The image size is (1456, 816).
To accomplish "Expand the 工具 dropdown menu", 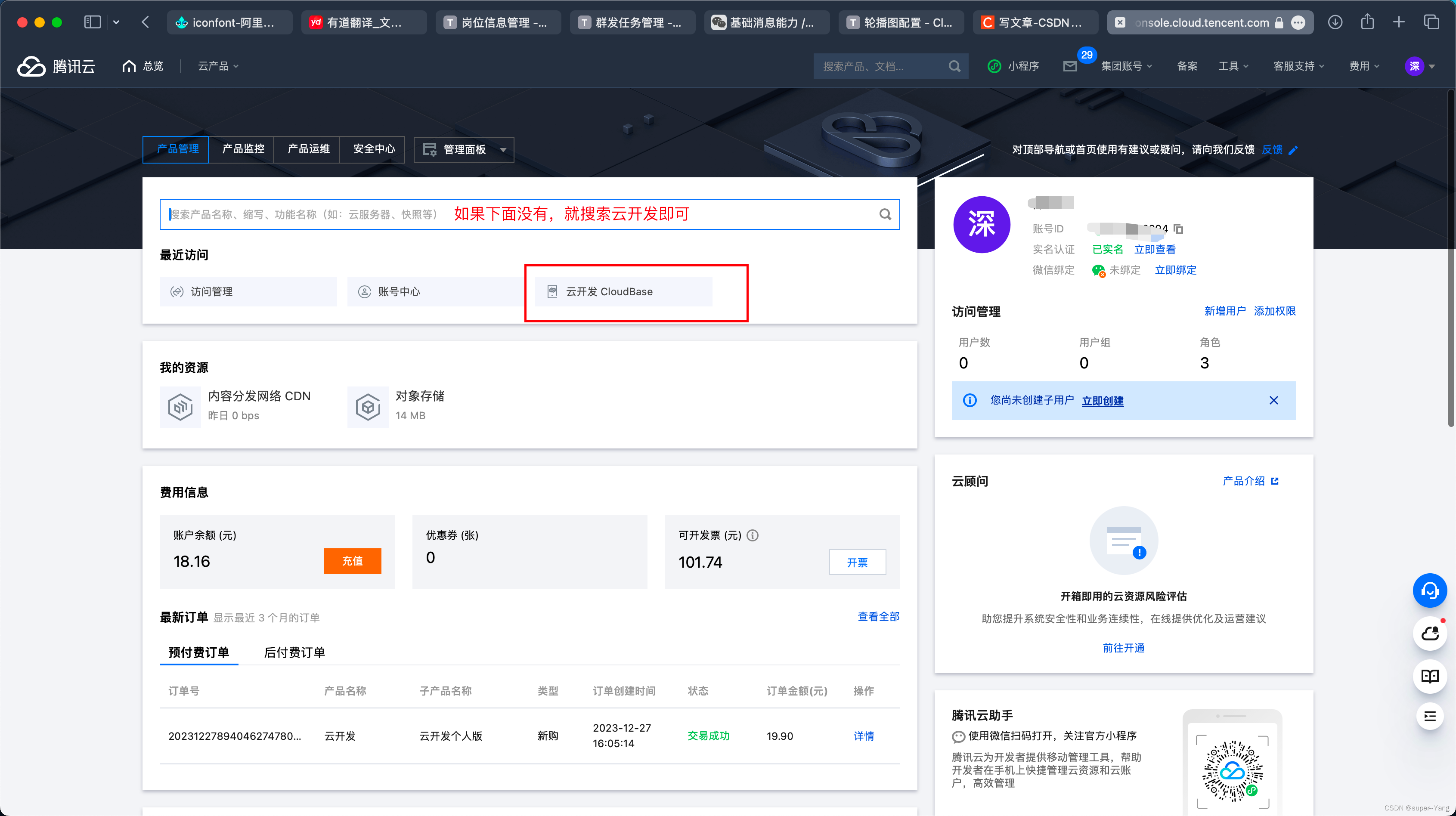I will coord(1233,66).
